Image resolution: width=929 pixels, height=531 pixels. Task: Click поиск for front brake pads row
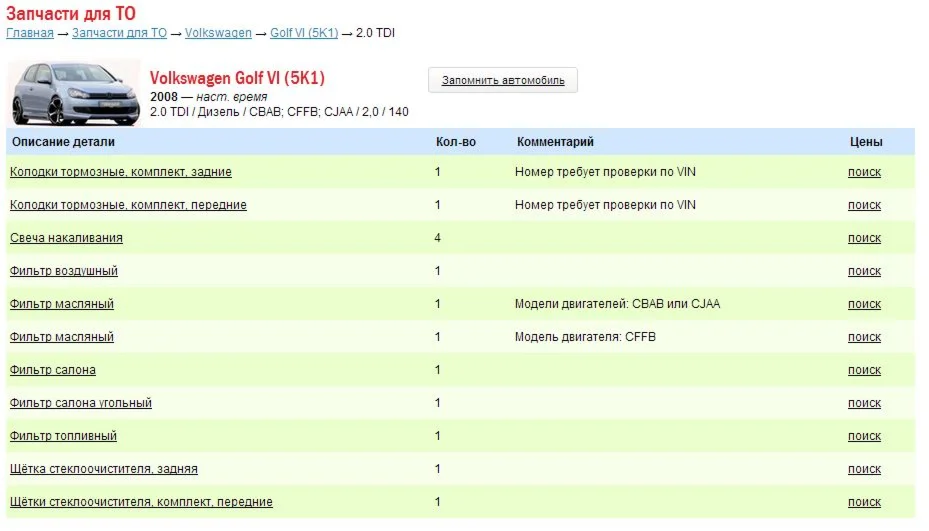click(864, 205)
